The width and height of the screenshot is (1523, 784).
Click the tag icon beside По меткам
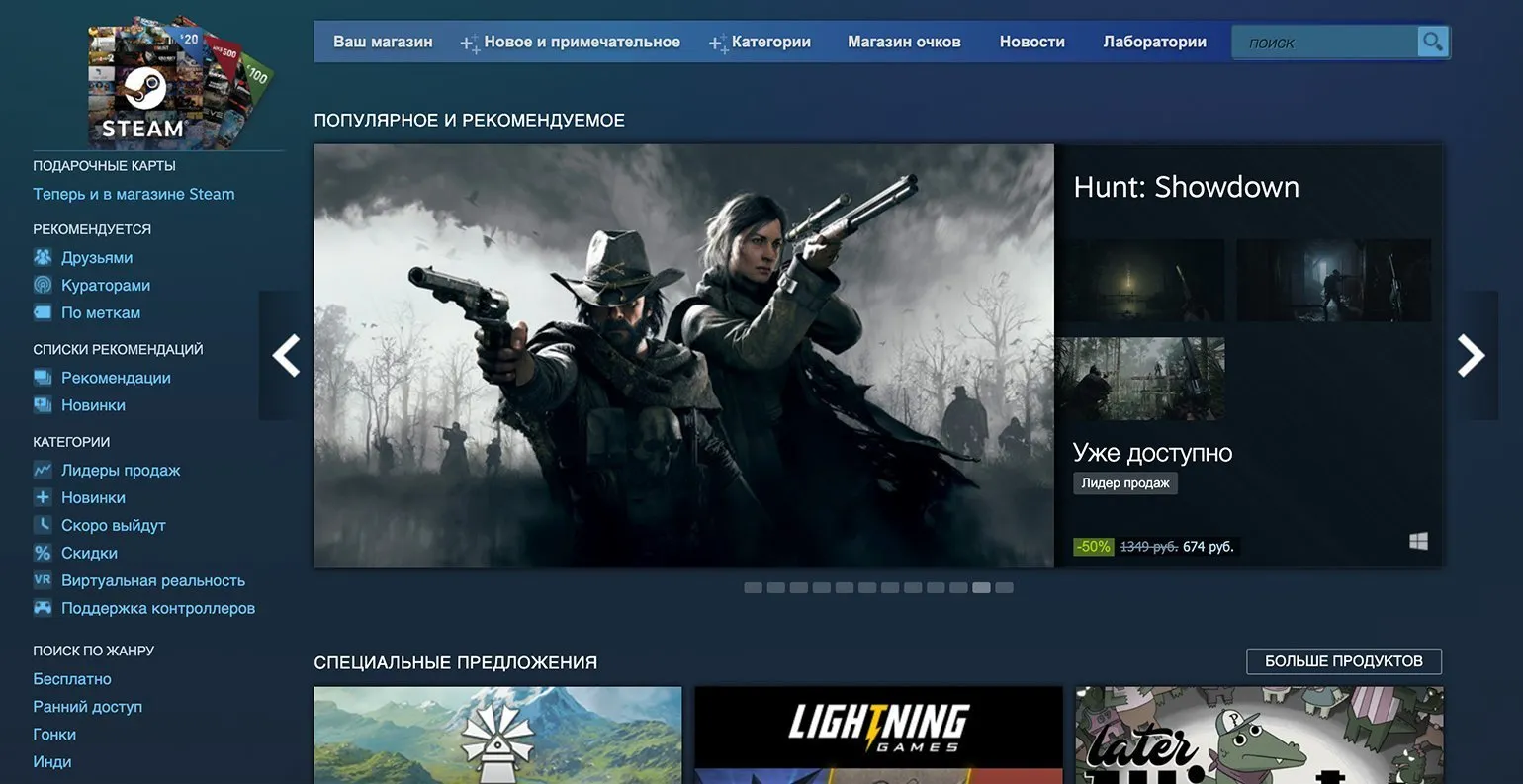tap(43, 312)
